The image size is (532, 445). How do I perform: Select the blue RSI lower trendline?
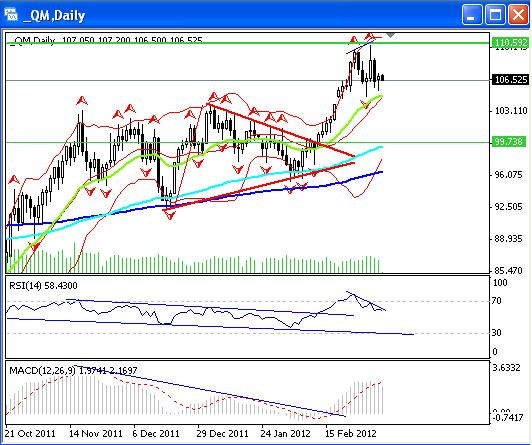[210, 327]
